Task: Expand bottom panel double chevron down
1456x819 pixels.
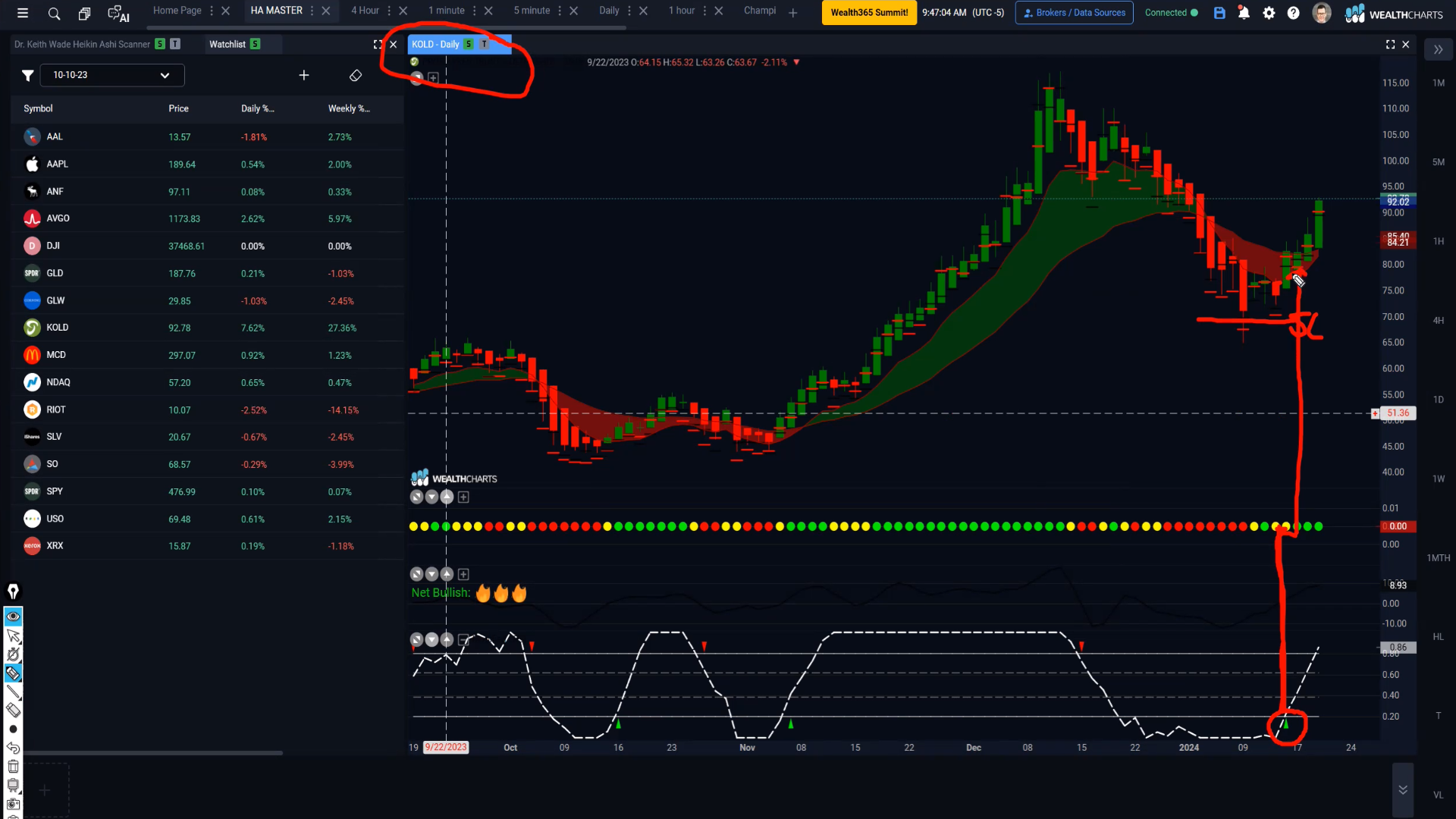Action: (1403, 789)
